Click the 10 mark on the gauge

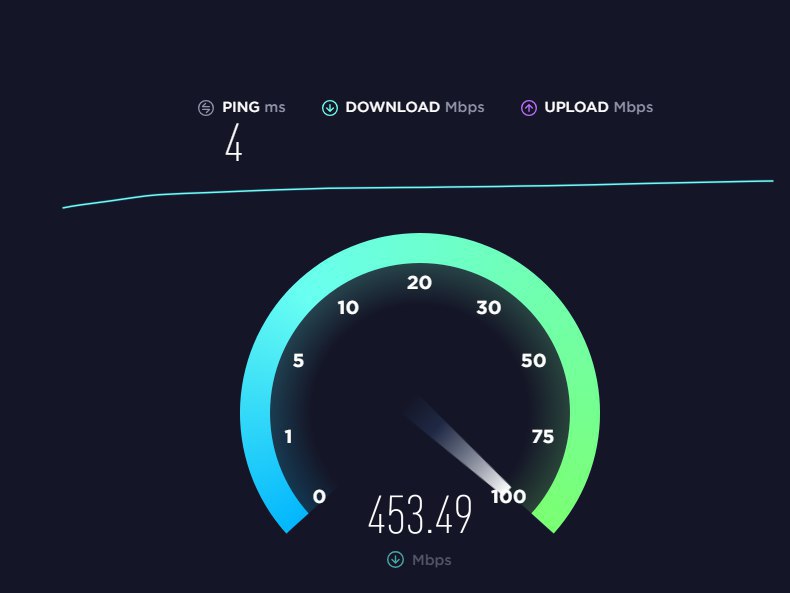(x=348, y=307)
